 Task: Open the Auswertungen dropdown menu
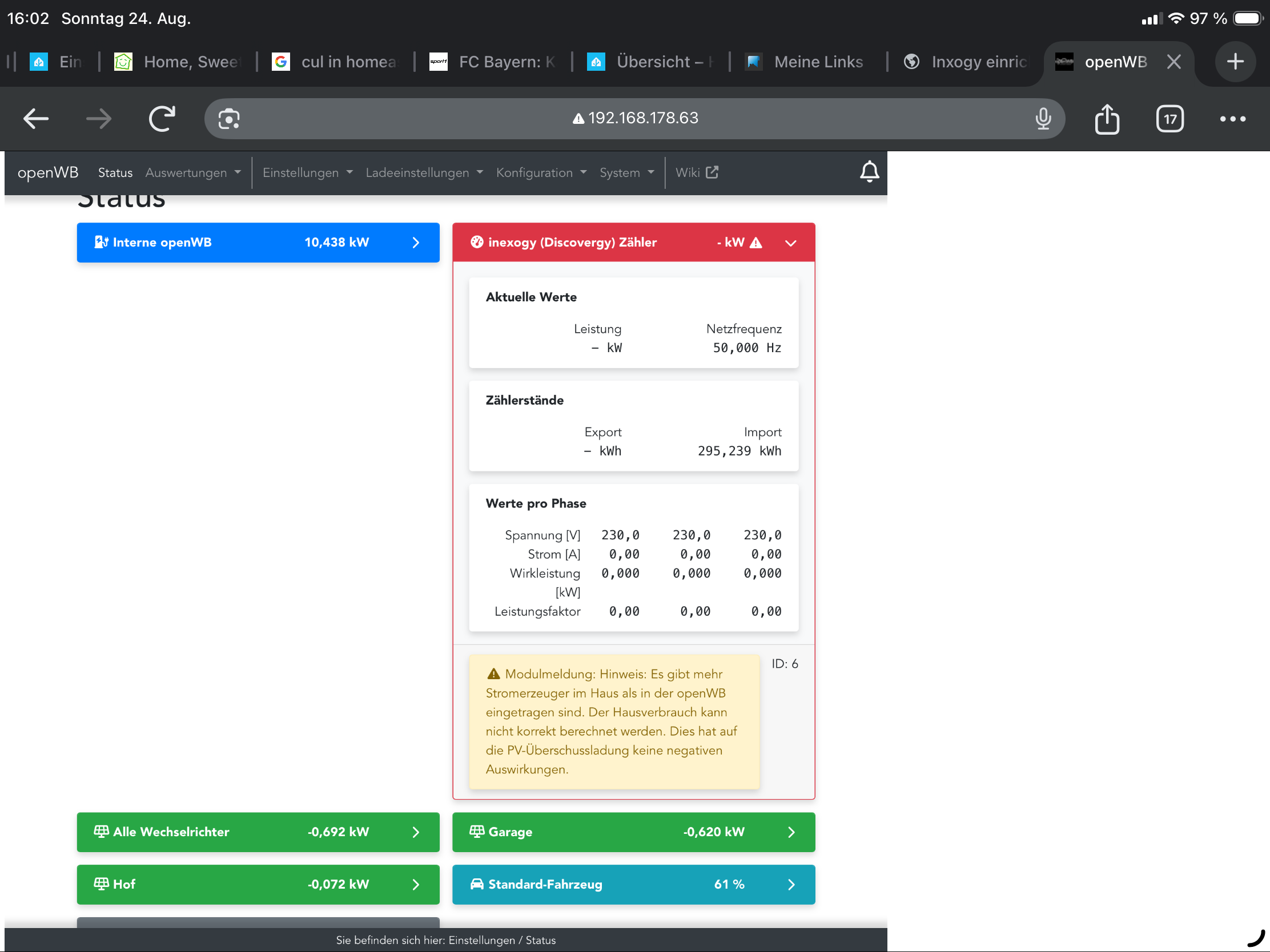(x=193, y=173)
